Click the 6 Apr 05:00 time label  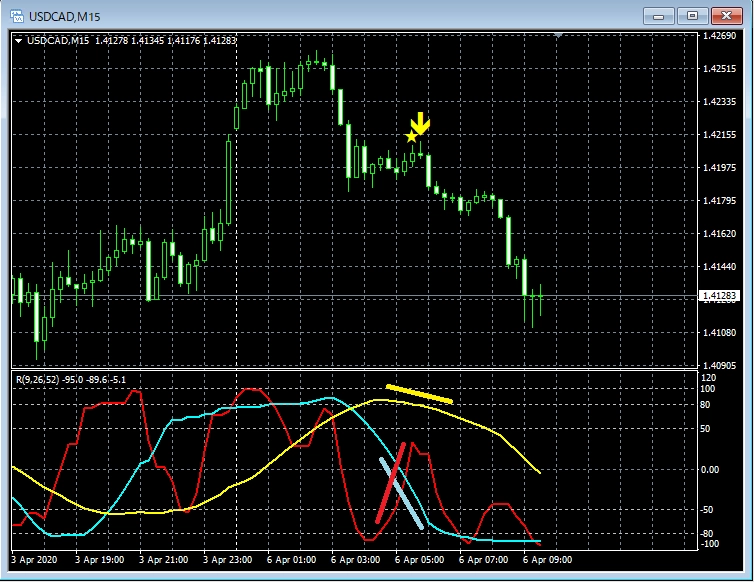tap(420, 559)
